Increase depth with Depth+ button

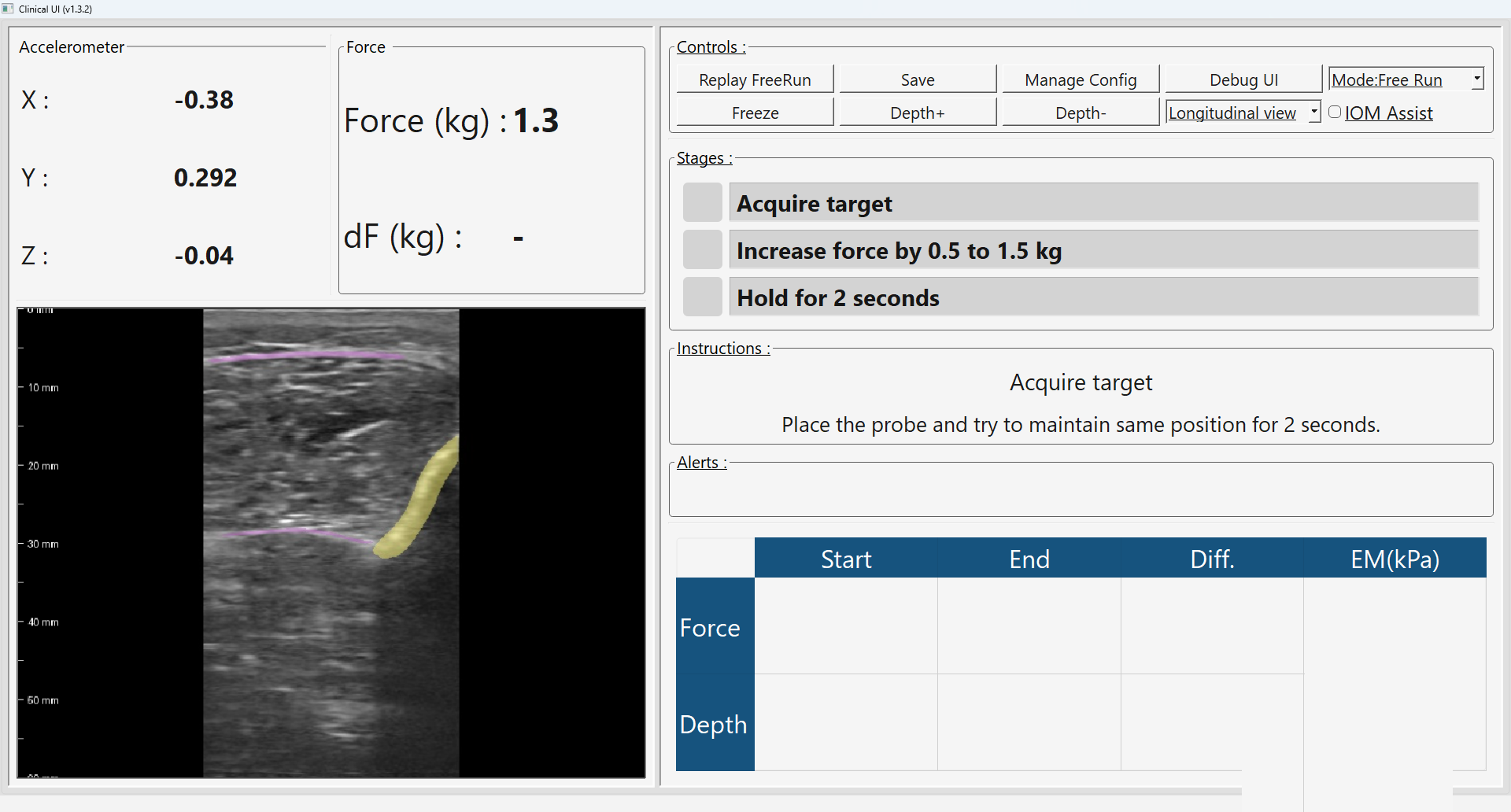(918, 113)
